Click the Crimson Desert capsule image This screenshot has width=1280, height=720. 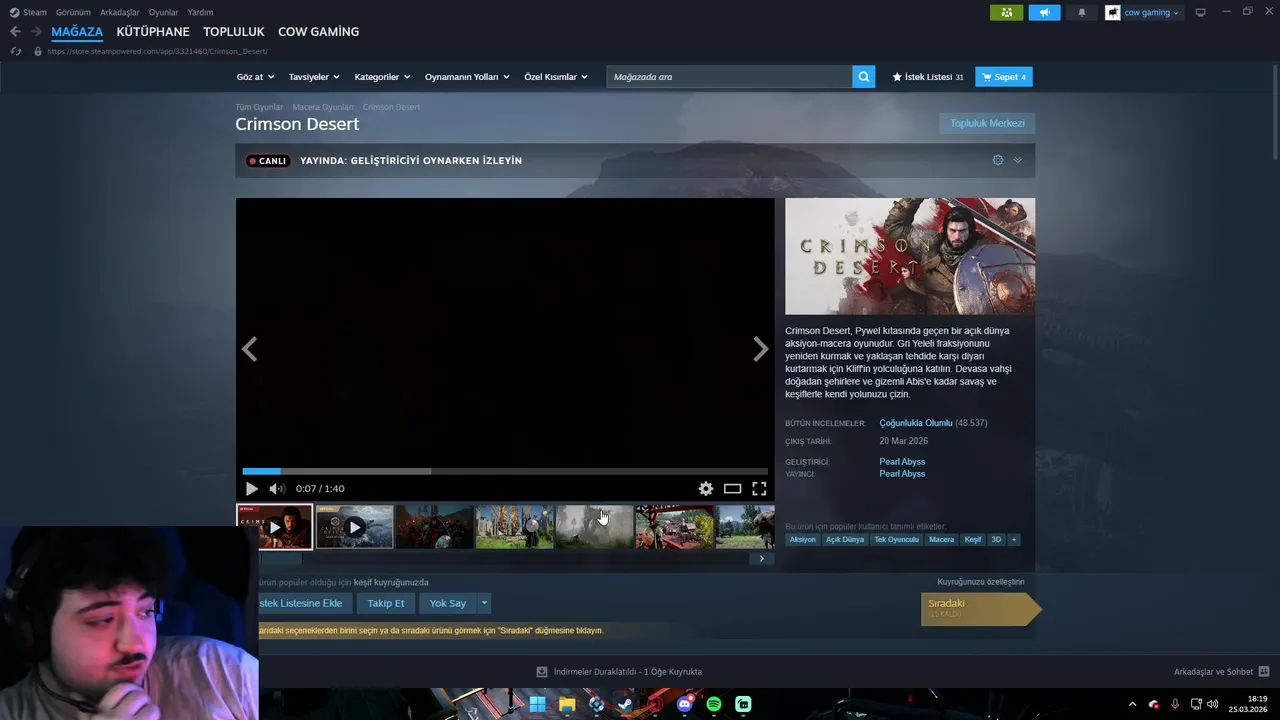click(x=910, y=256)
